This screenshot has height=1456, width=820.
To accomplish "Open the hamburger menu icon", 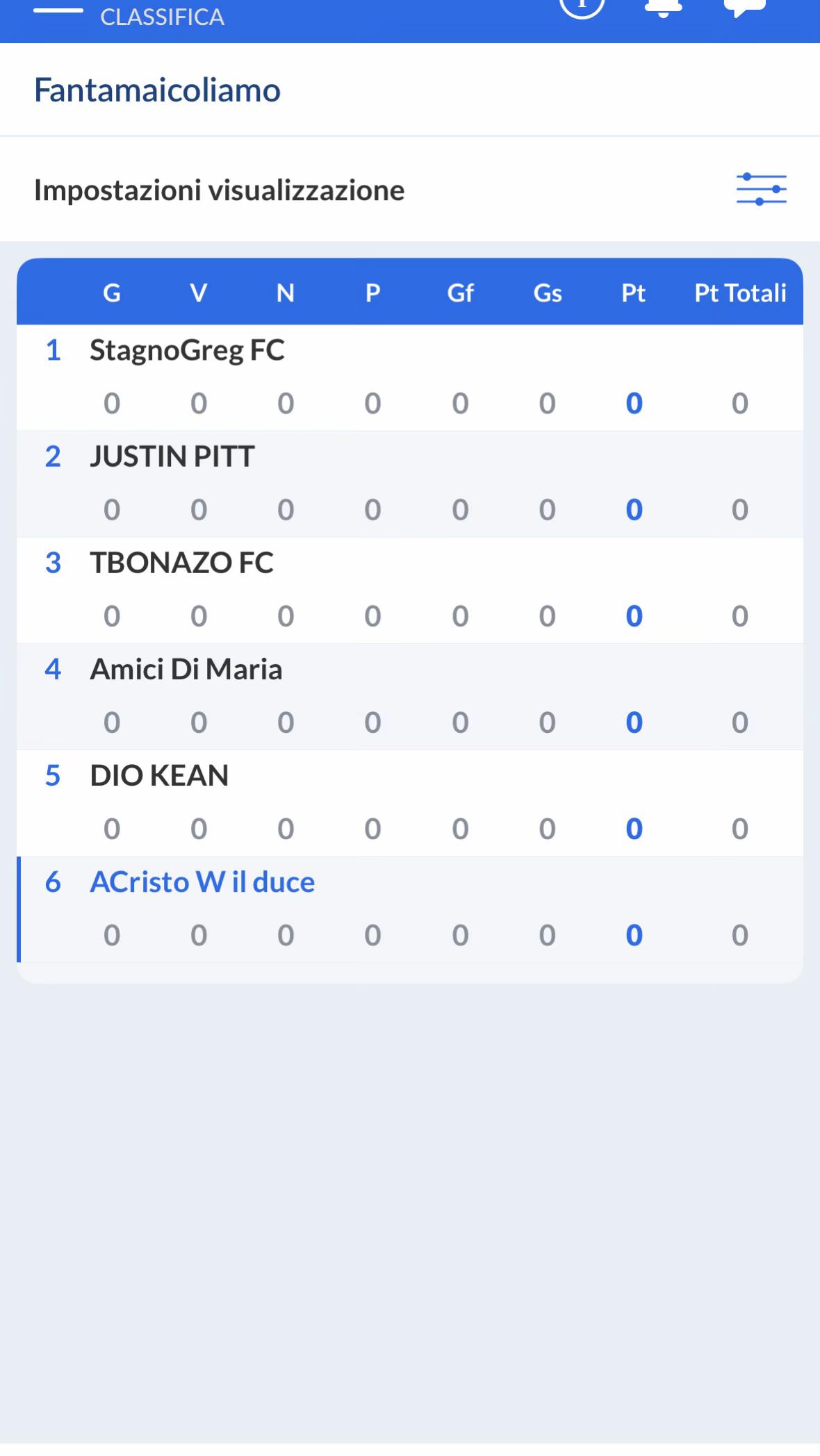I will coord(58,10).
